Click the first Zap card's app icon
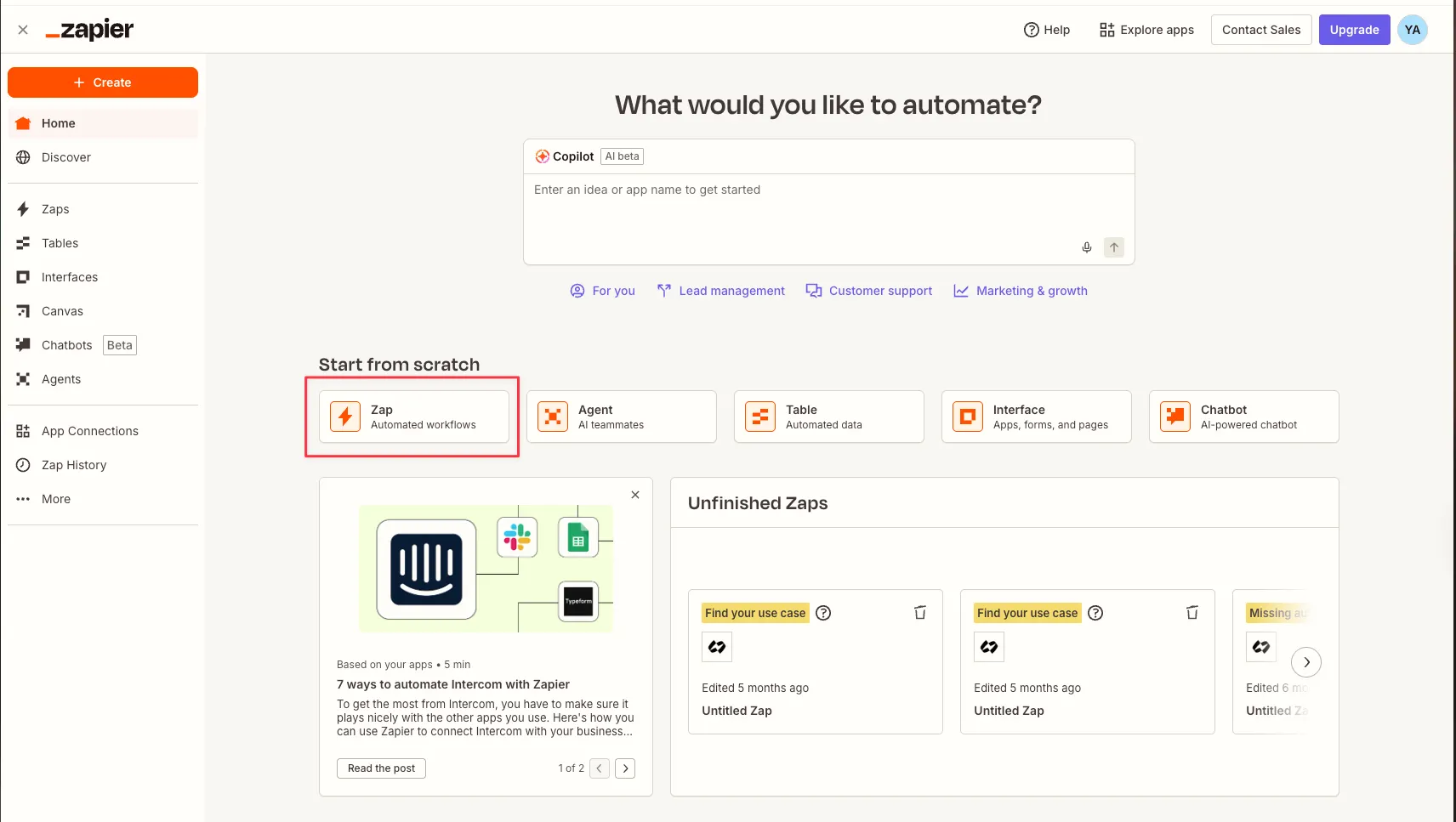Screen dimensions: 1456x822 (x=717, y=647)
